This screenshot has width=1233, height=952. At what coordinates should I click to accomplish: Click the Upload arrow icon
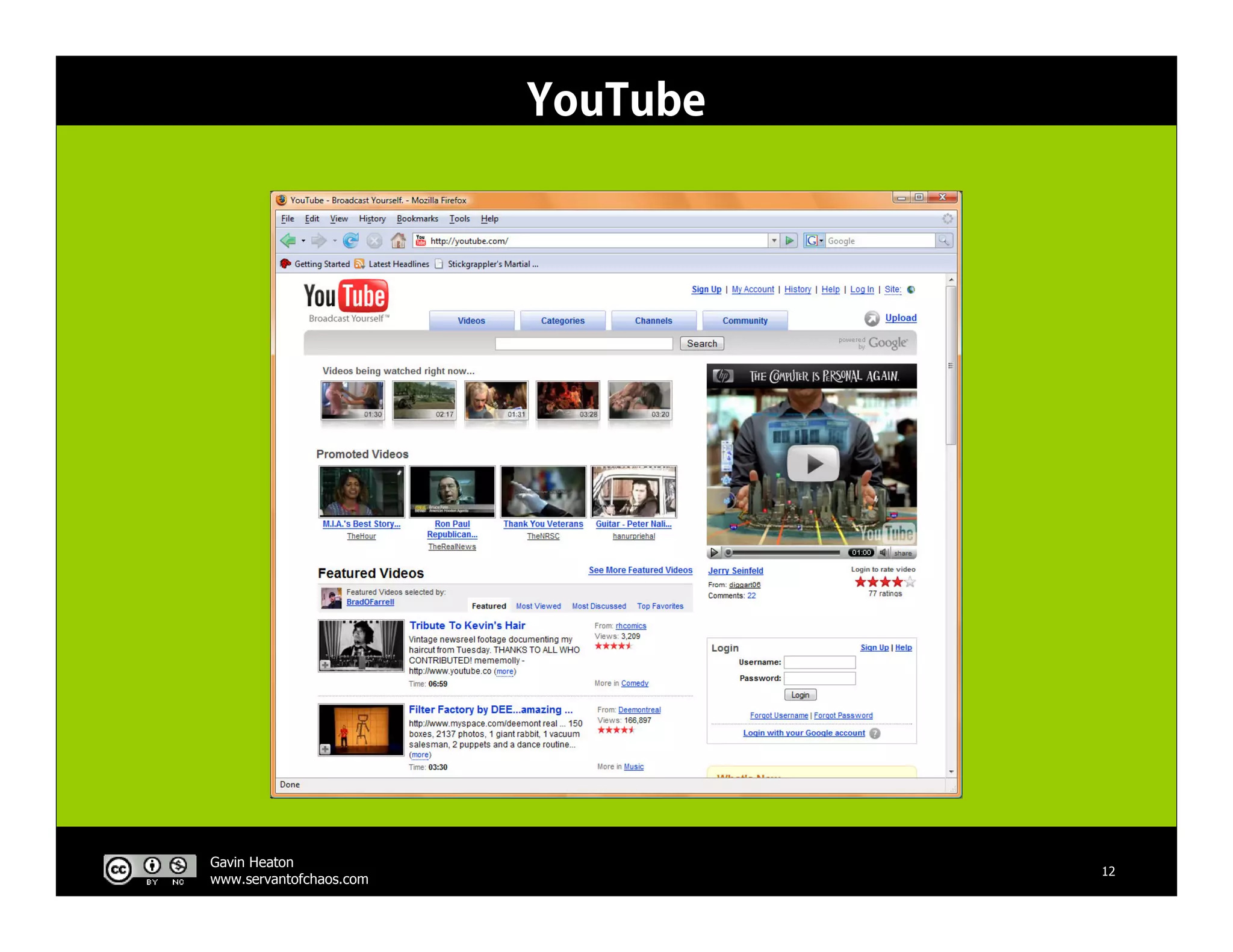point(872,318)
